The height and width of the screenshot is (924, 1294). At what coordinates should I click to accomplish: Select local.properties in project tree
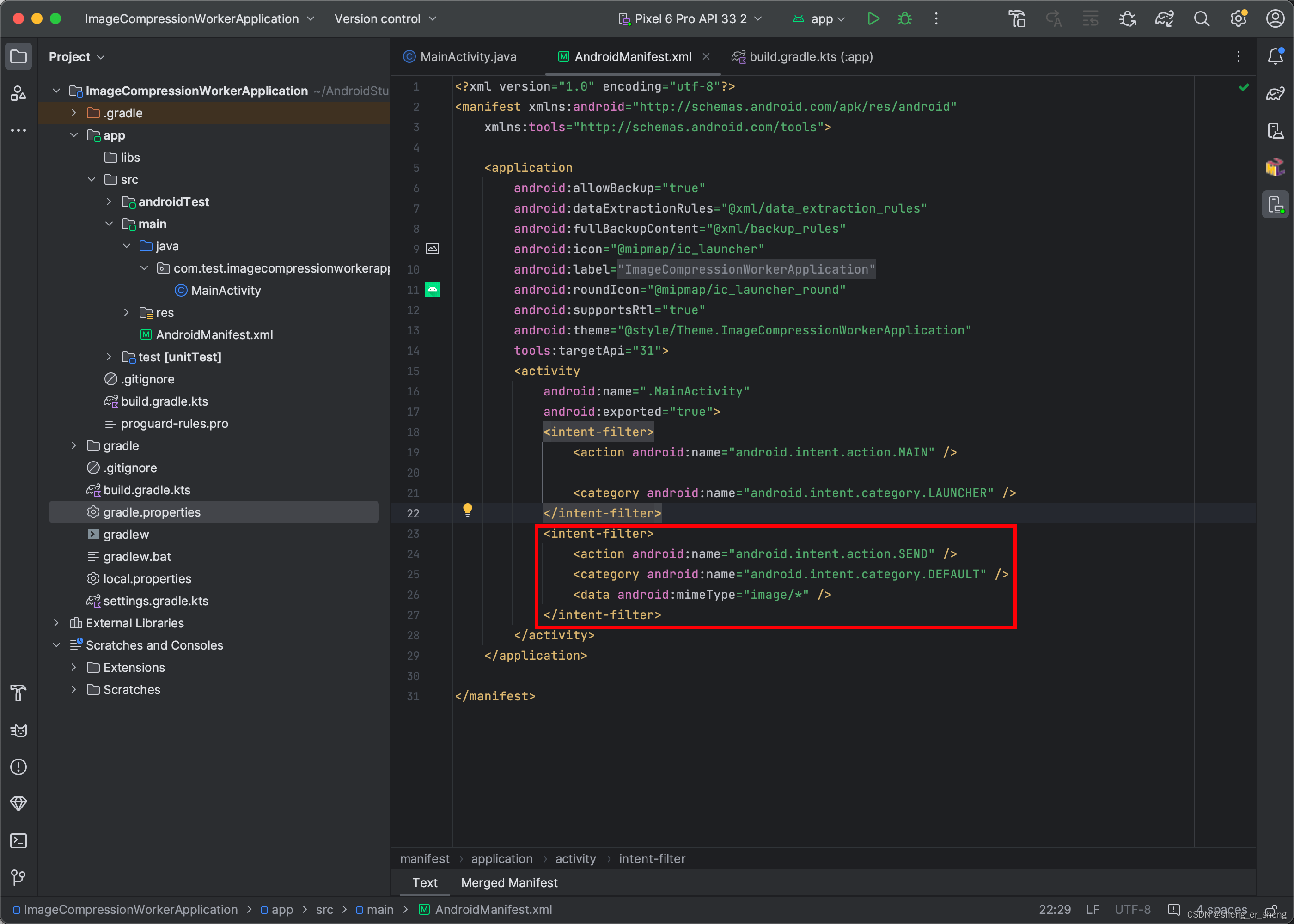click(147, 578)
